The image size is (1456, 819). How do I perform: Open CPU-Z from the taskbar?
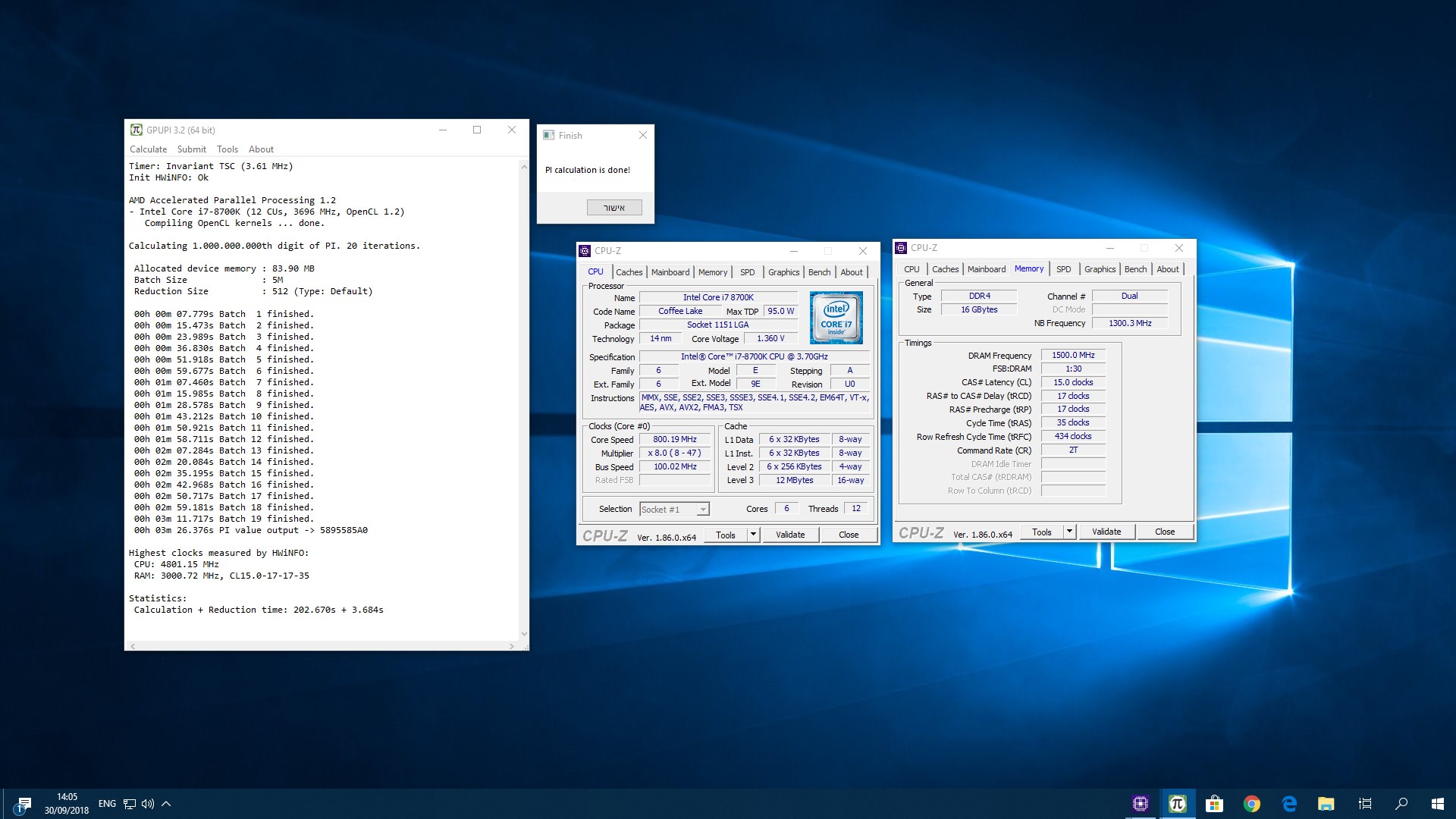pos(1140,804)
